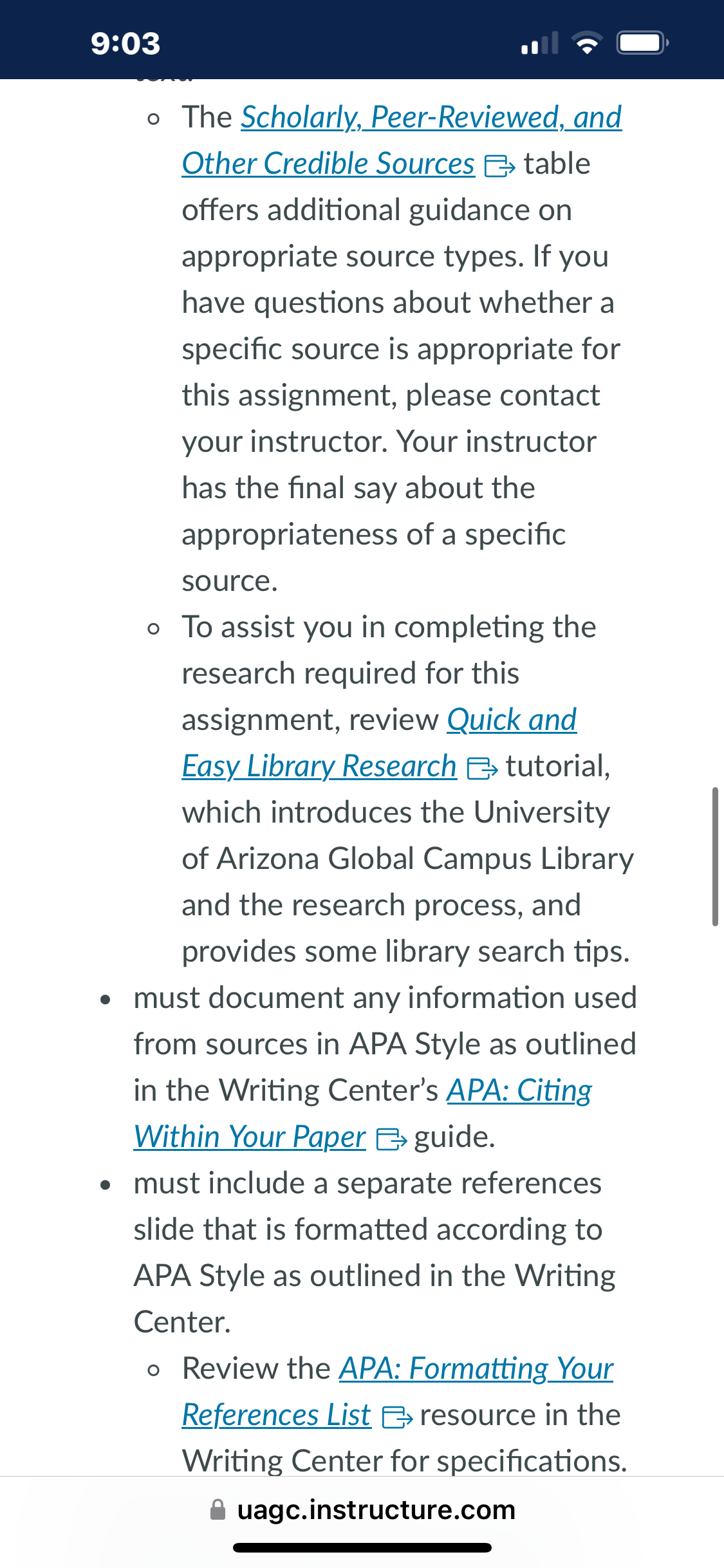Tap the page scrollbar indicator
724x1568 pixels.
[715, 856]
